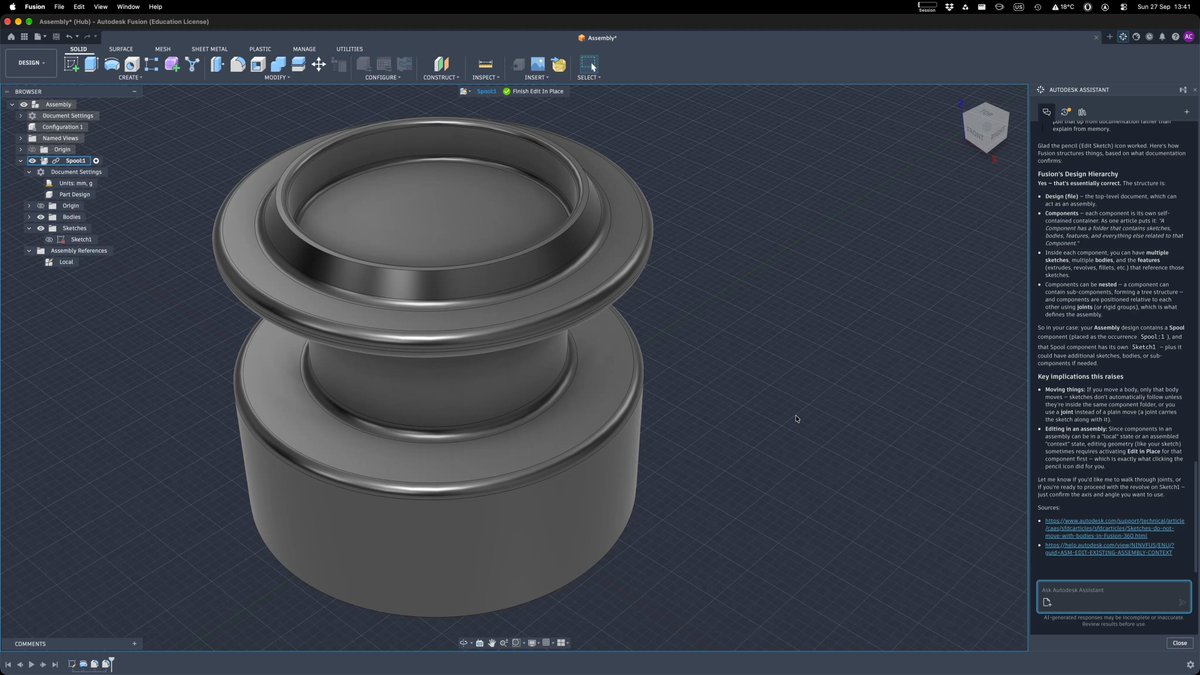Click the Measure tool icon
Image resolution: width=1200 pixels, height=675 pixels.
[485, 64]
